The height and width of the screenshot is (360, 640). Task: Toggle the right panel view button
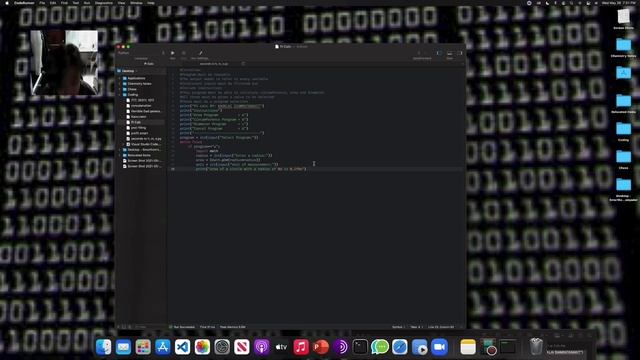(460, 53)
